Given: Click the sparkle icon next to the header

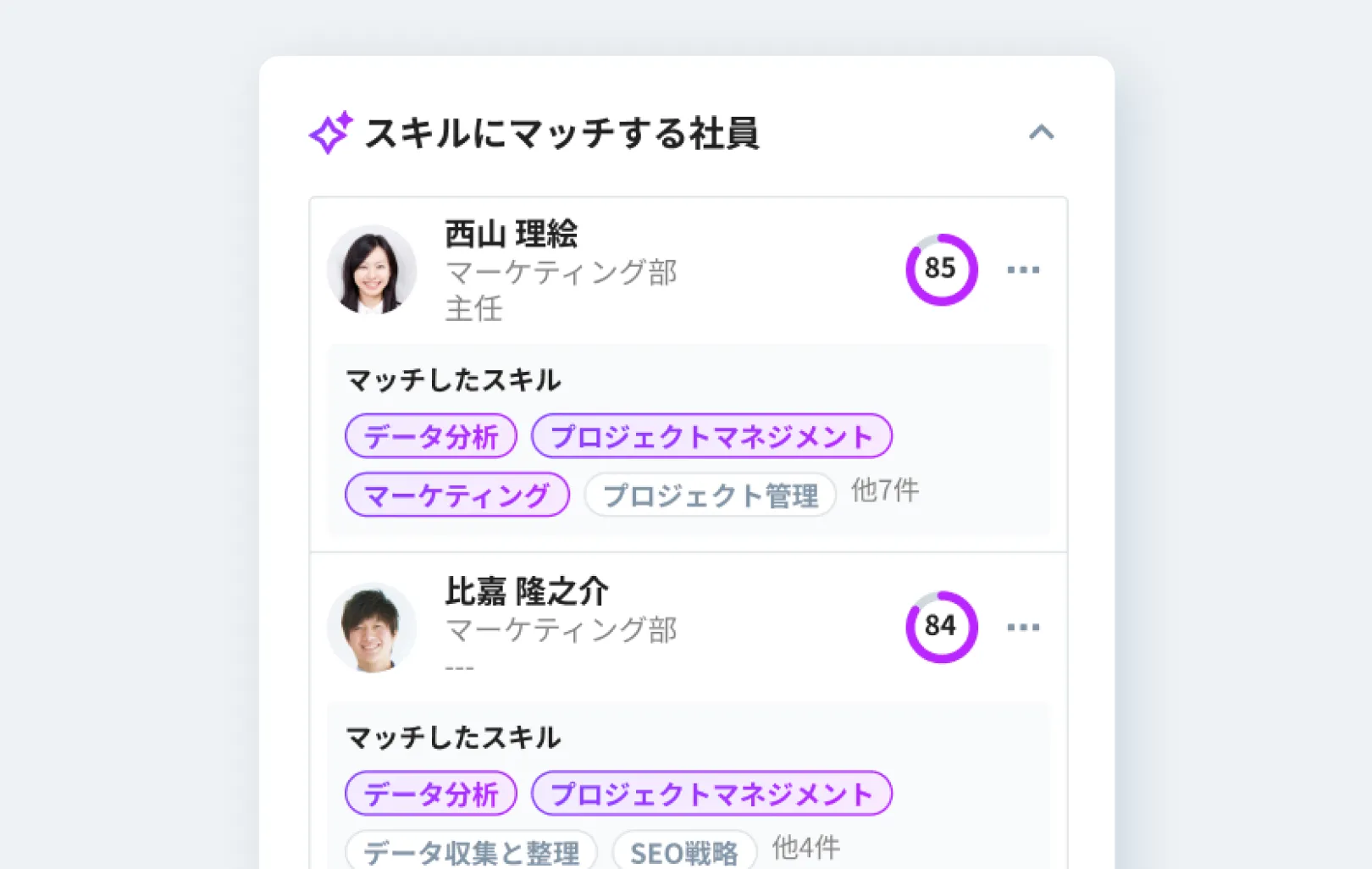Looking at the screenshot, I should point(332,132).
